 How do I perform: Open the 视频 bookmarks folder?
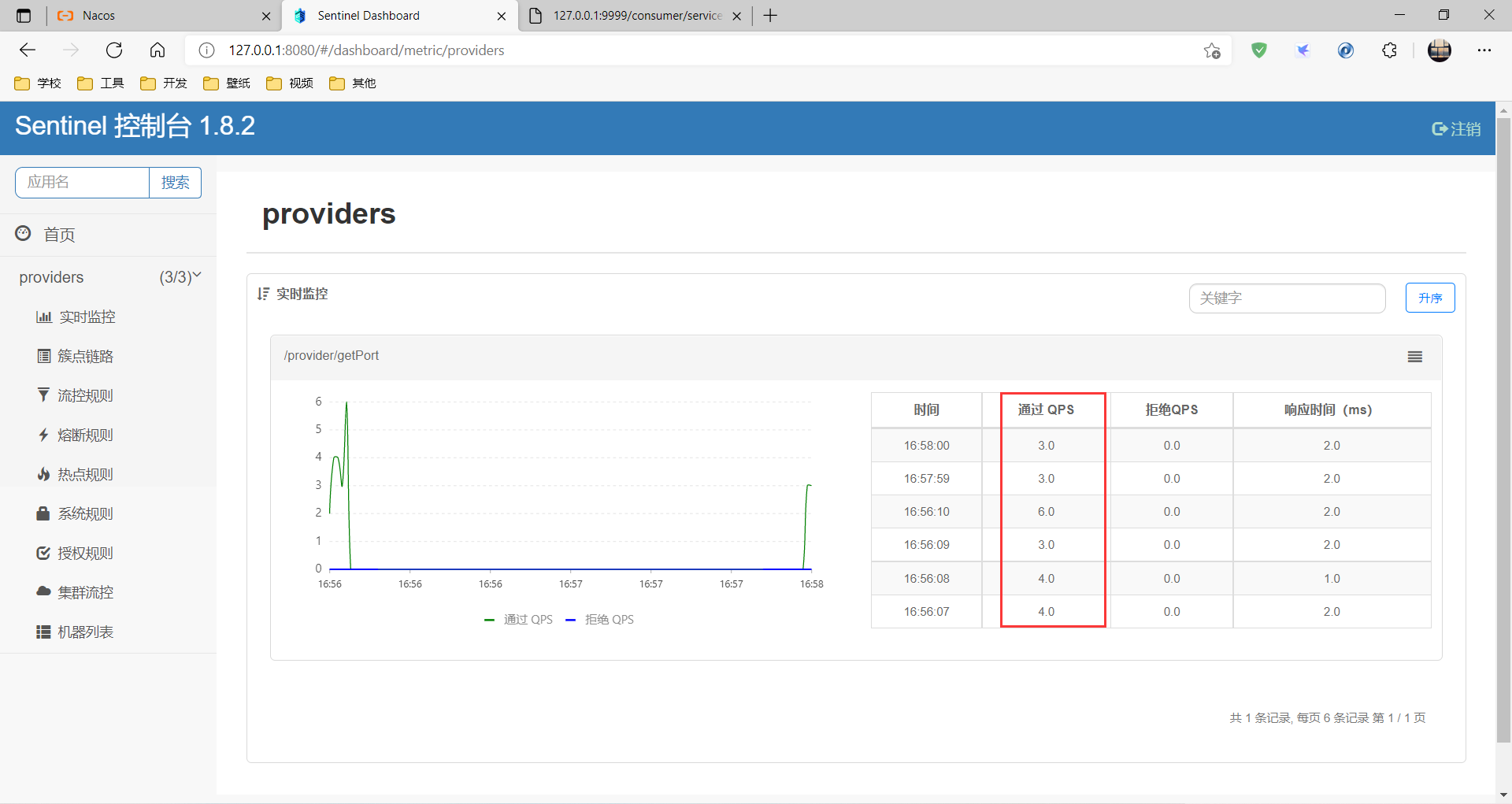pos(290,83)
